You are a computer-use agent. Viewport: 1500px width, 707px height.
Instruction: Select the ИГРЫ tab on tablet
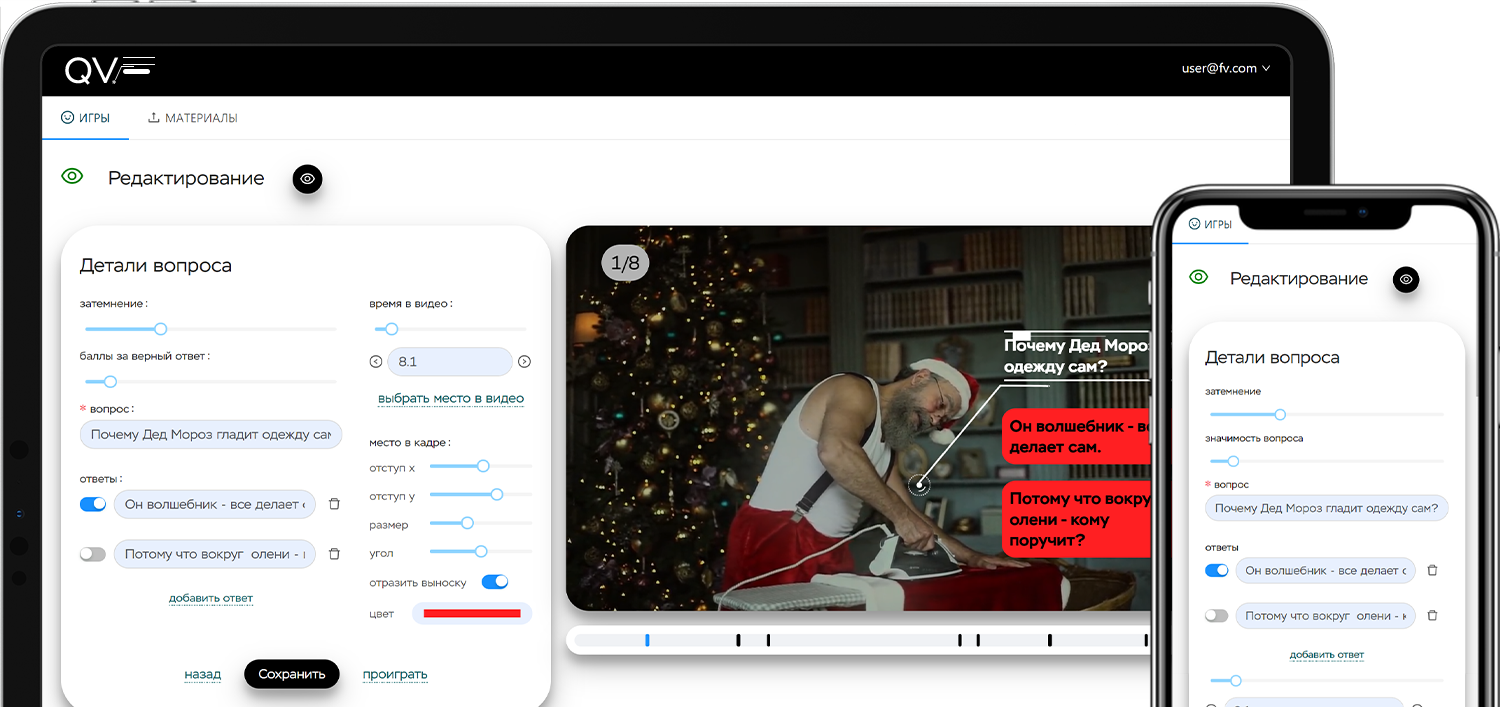pos(85,118)
